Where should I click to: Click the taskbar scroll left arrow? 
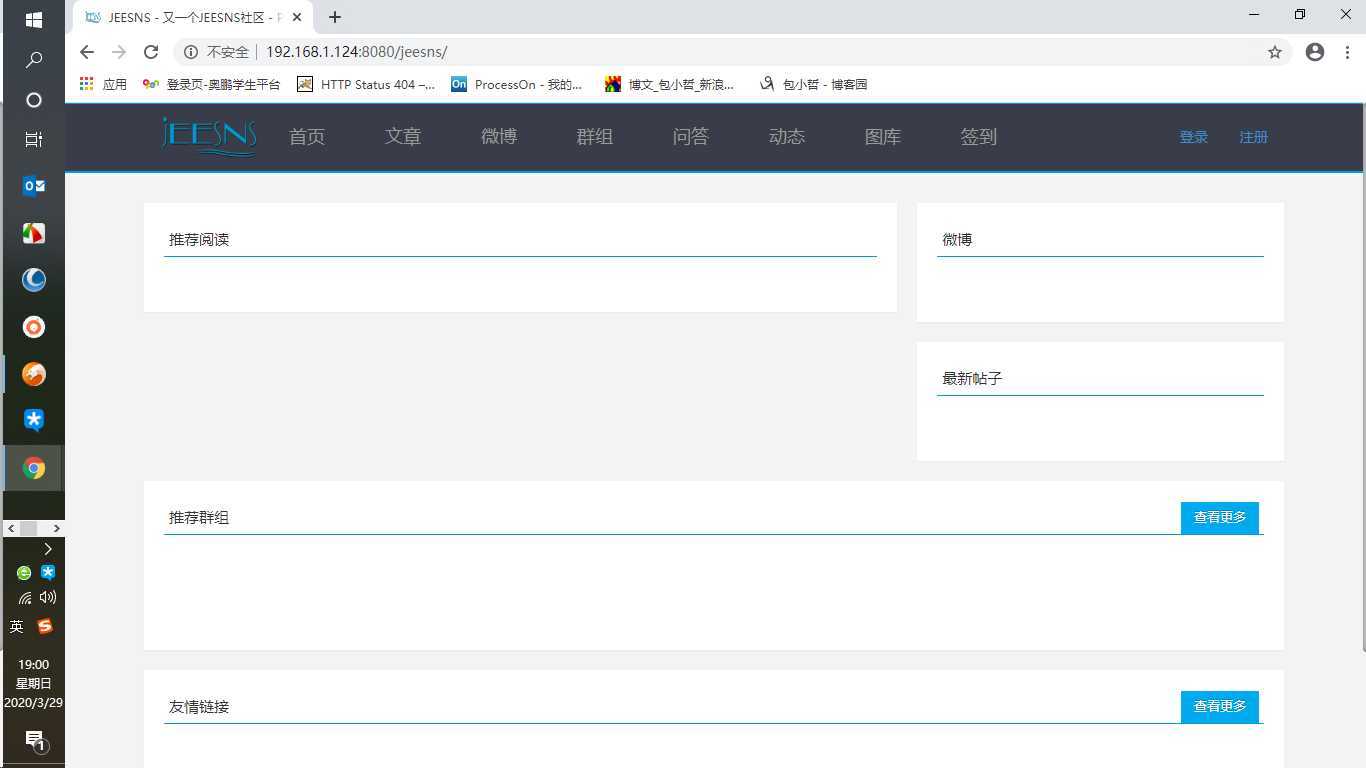11,528
